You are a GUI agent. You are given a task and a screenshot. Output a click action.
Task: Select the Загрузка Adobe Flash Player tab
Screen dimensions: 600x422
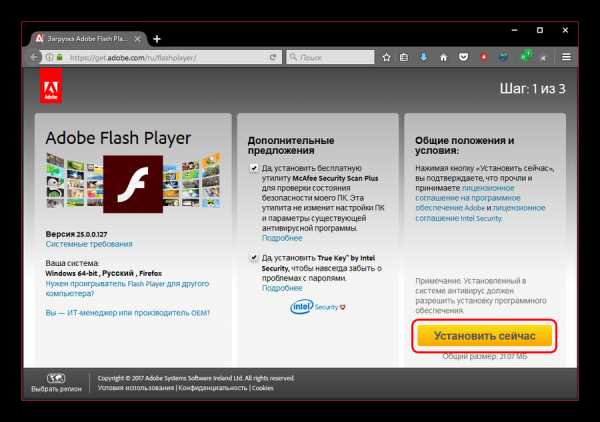coord(87,39)
